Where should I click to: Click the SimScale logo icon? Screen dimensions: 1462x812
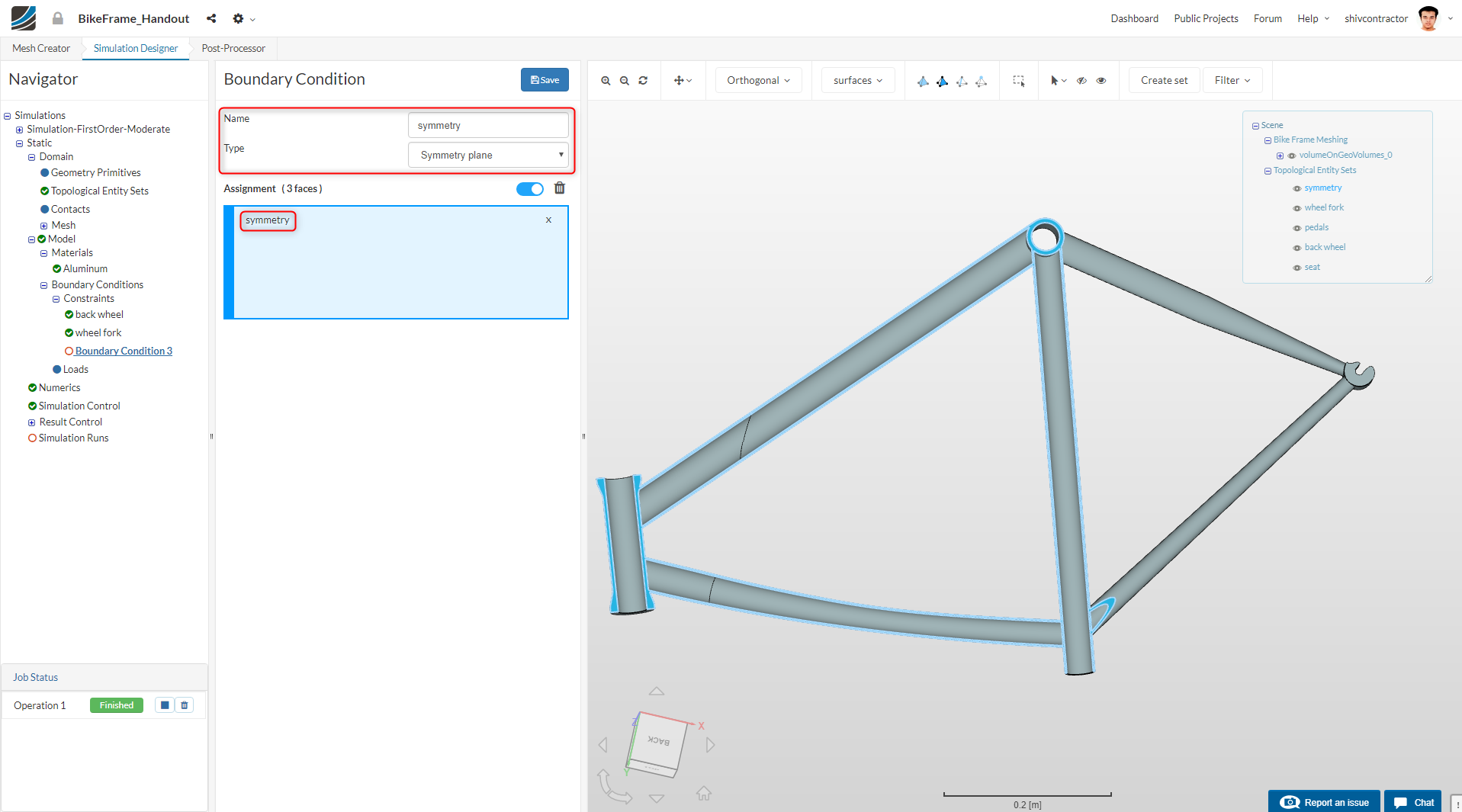tap(24, 18)
